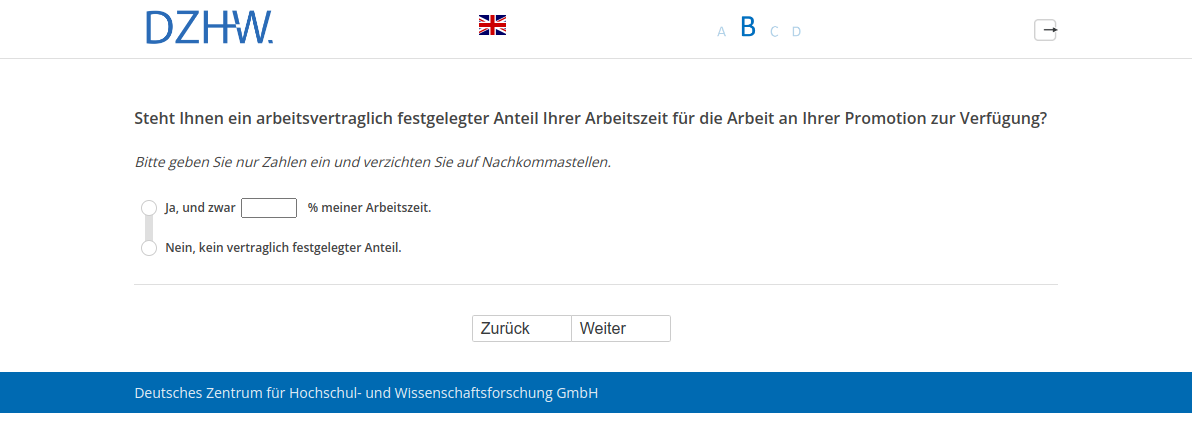Choose the "Nein, kein vertraglich festgelegter Anteil" radio button
Image resolution: width=1192 pixels, height=422 pixels.
pos(149,248)
